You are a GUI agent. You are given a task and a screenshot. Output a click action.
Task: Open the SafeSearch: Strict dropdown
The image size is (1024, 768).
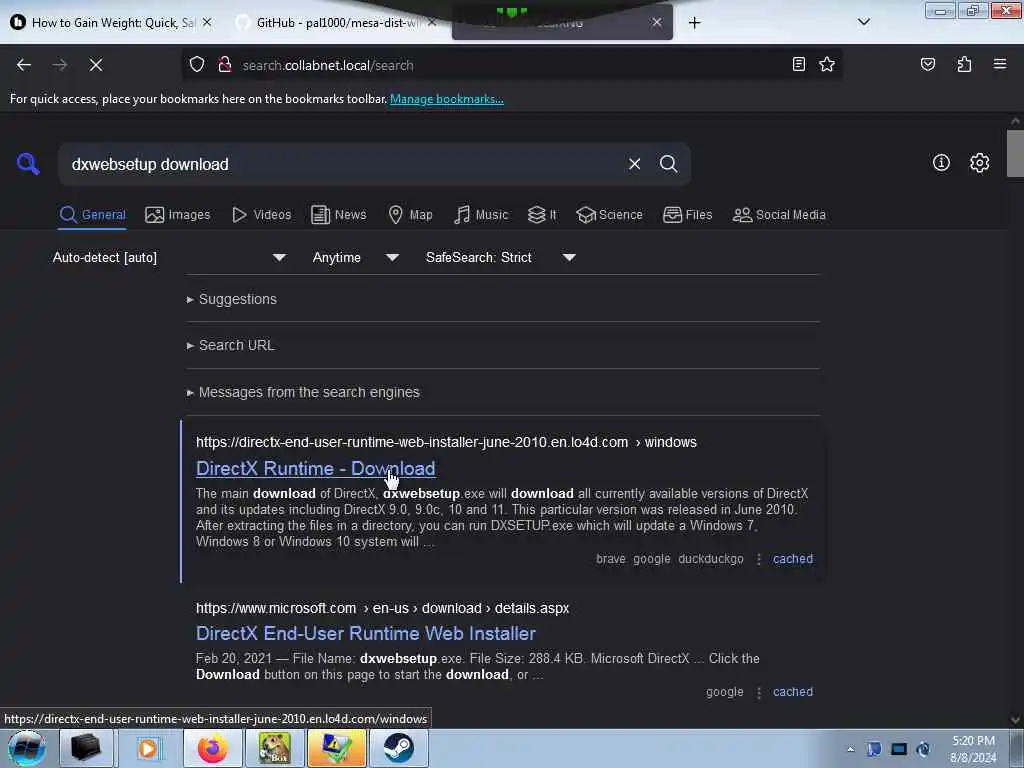tap(500, 257)
